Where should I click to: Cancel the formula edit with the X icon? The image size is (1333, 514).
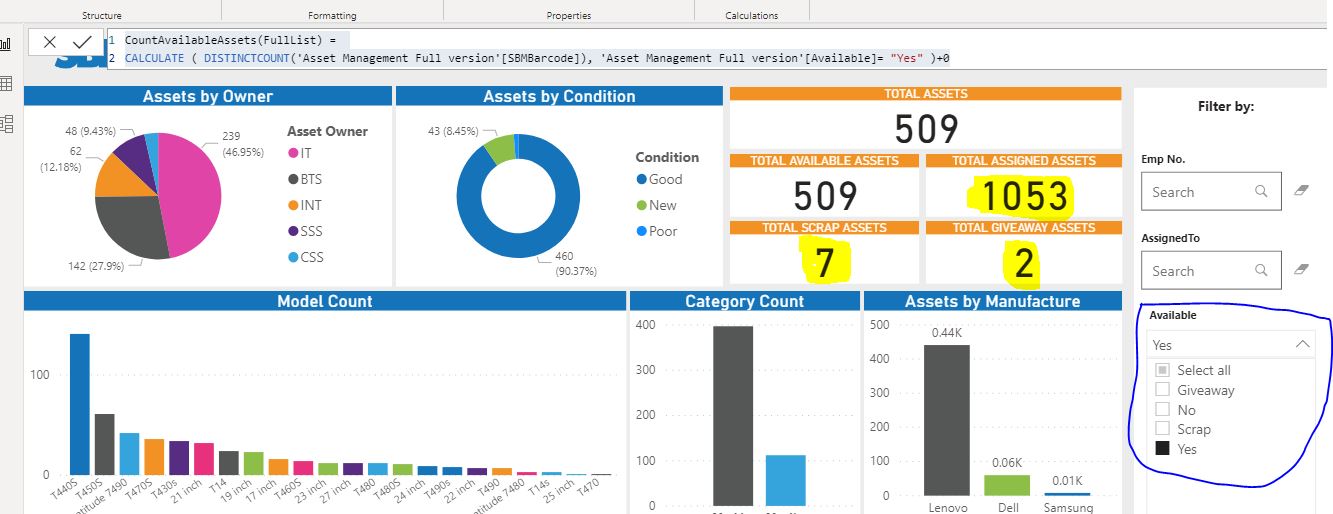click(50, 42)
